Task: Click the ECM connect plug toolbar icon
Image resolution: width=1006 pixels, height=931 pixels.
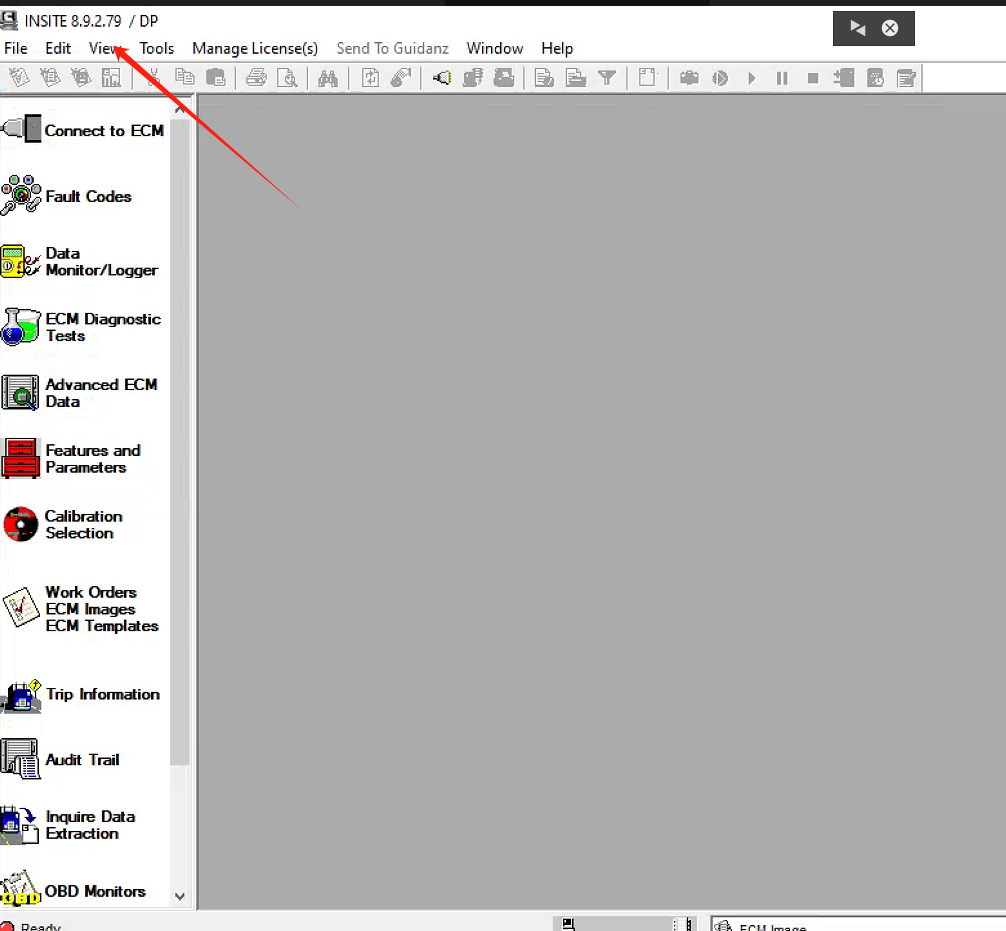Action: 442,78
